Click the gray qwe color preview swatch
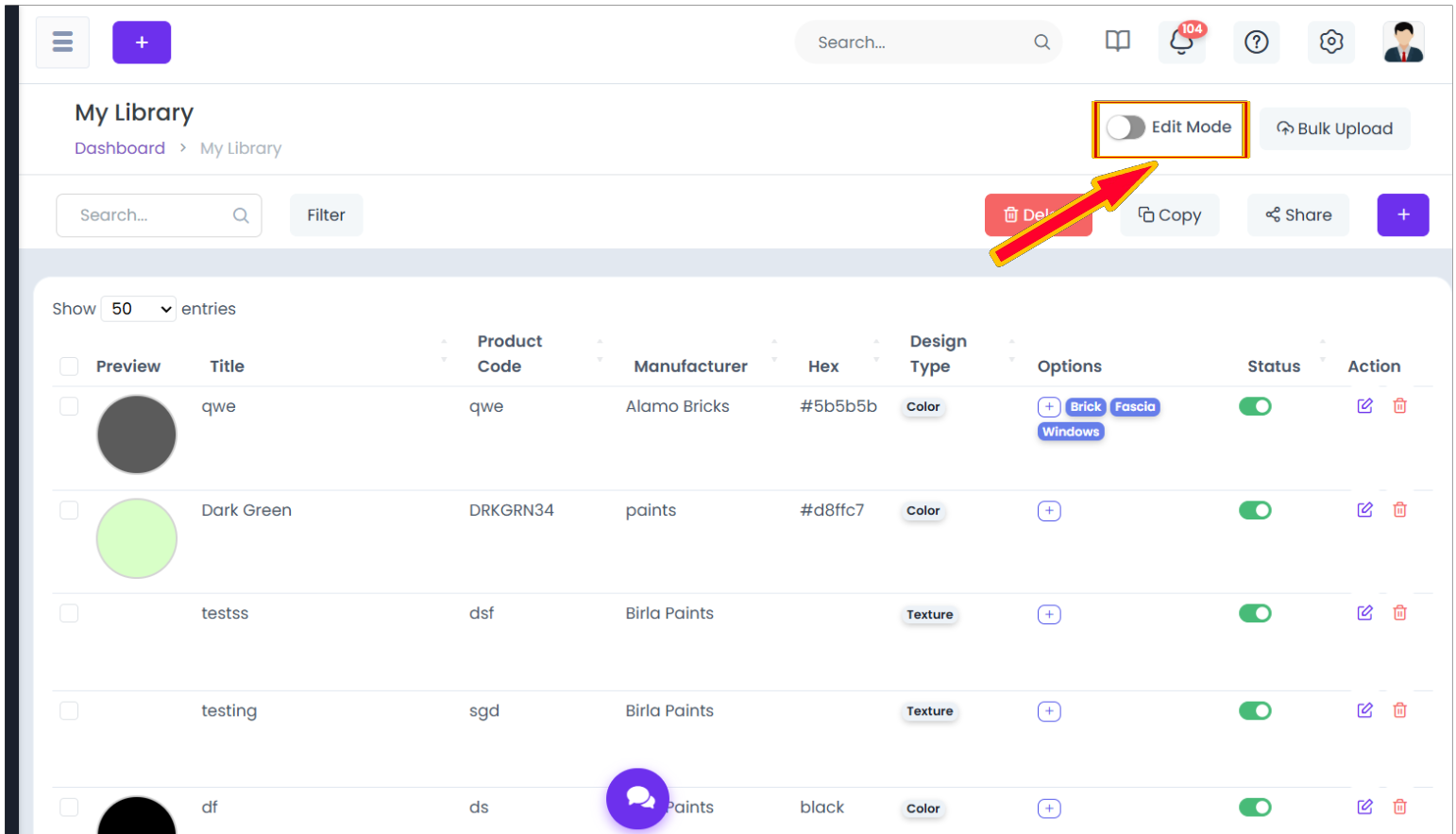 [137, 434]
